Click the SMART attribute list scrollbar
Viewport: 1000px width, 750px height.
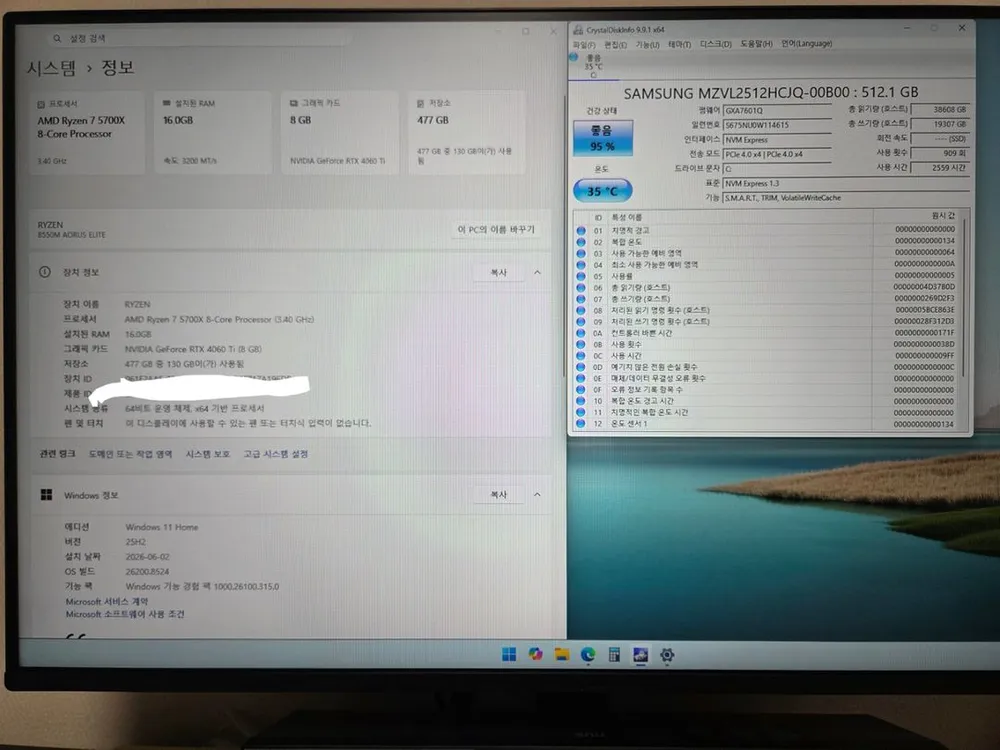point(964,297)
